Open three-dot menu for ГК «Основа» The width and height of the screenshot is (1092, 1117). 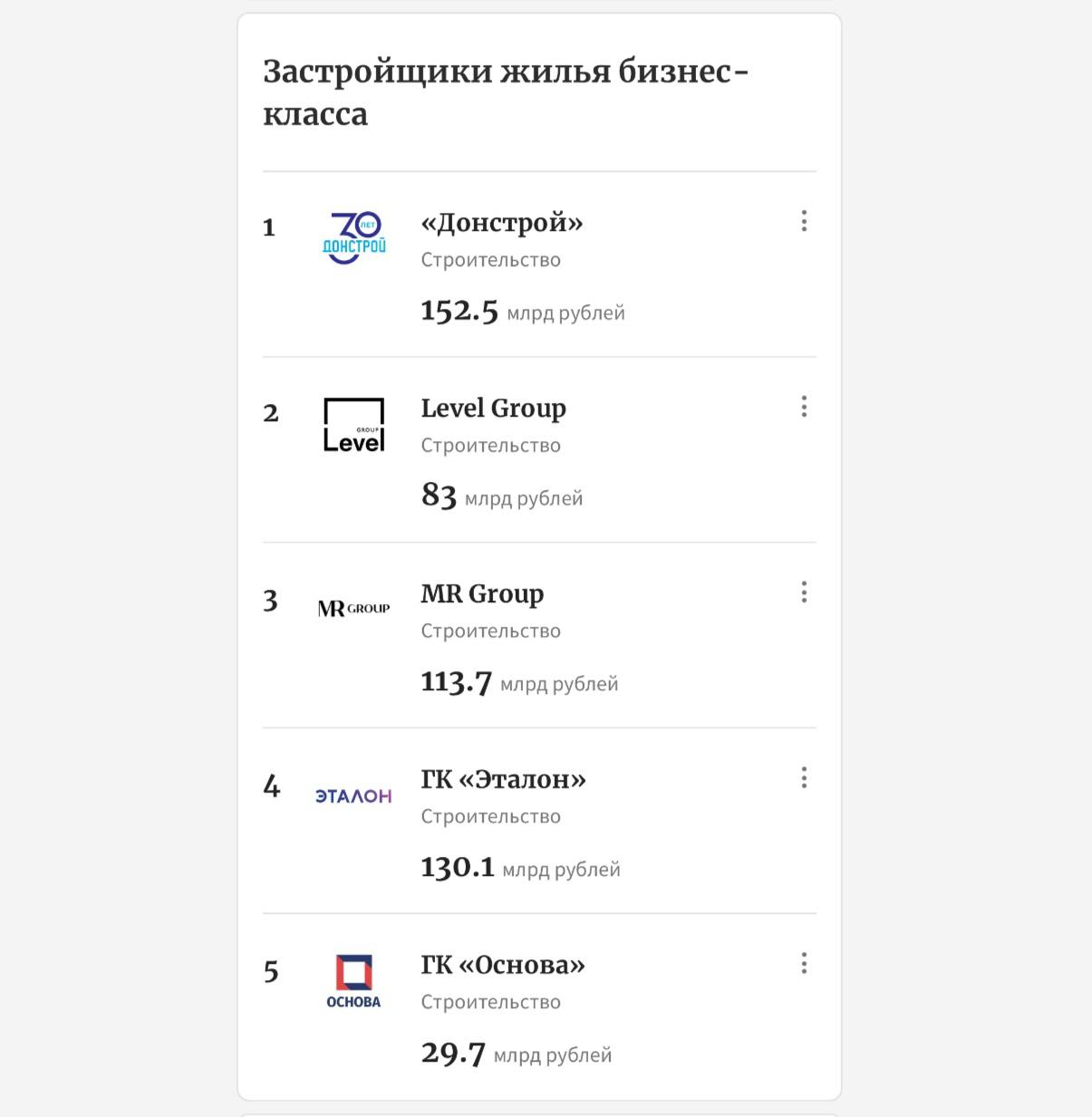tap(804, 963)
